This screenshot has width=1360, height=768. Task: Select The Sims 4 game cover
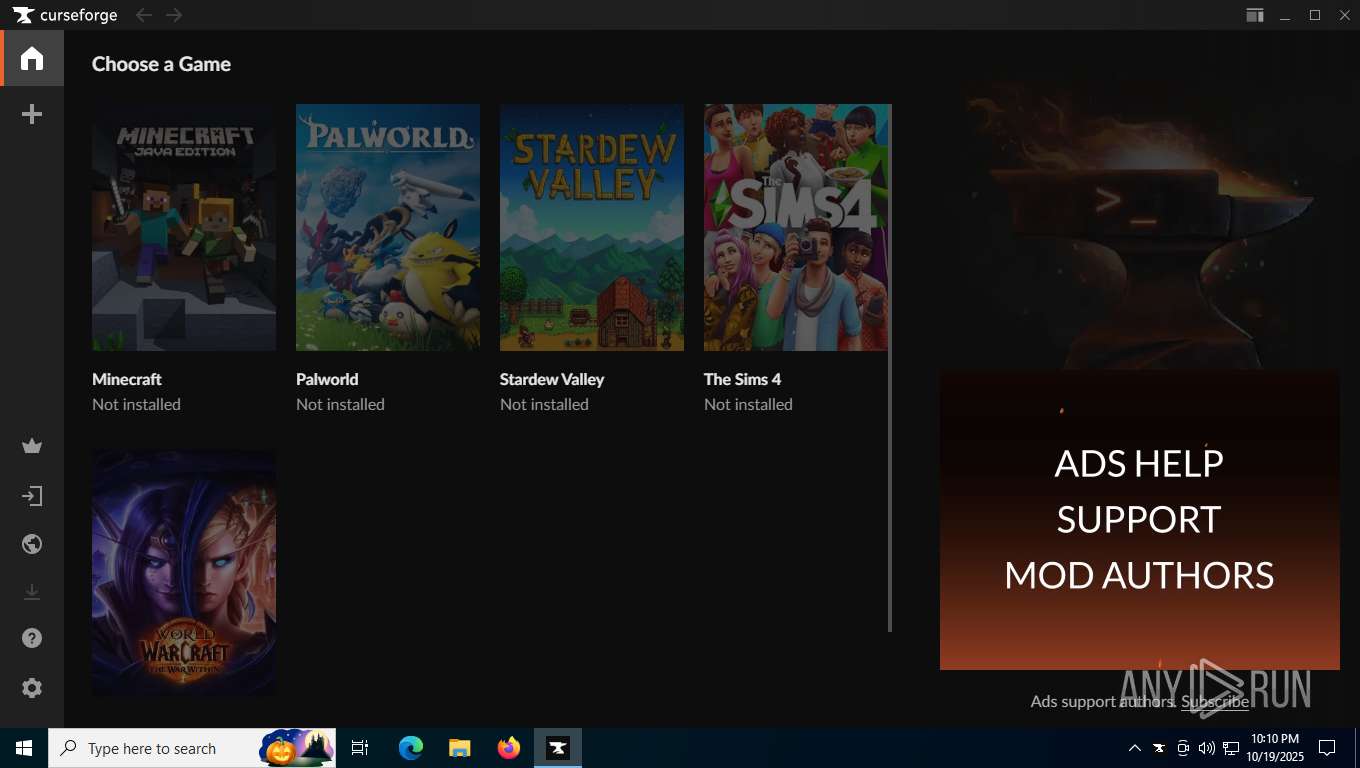796,227
